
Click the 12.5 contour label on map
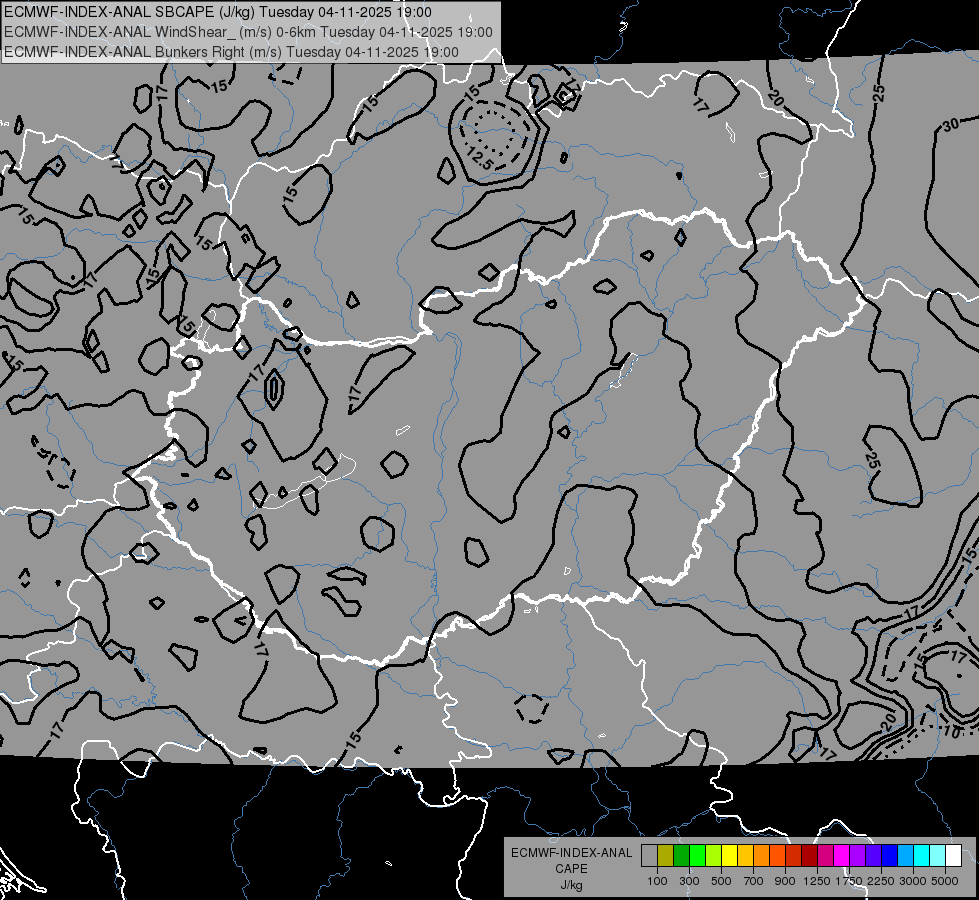480,161
